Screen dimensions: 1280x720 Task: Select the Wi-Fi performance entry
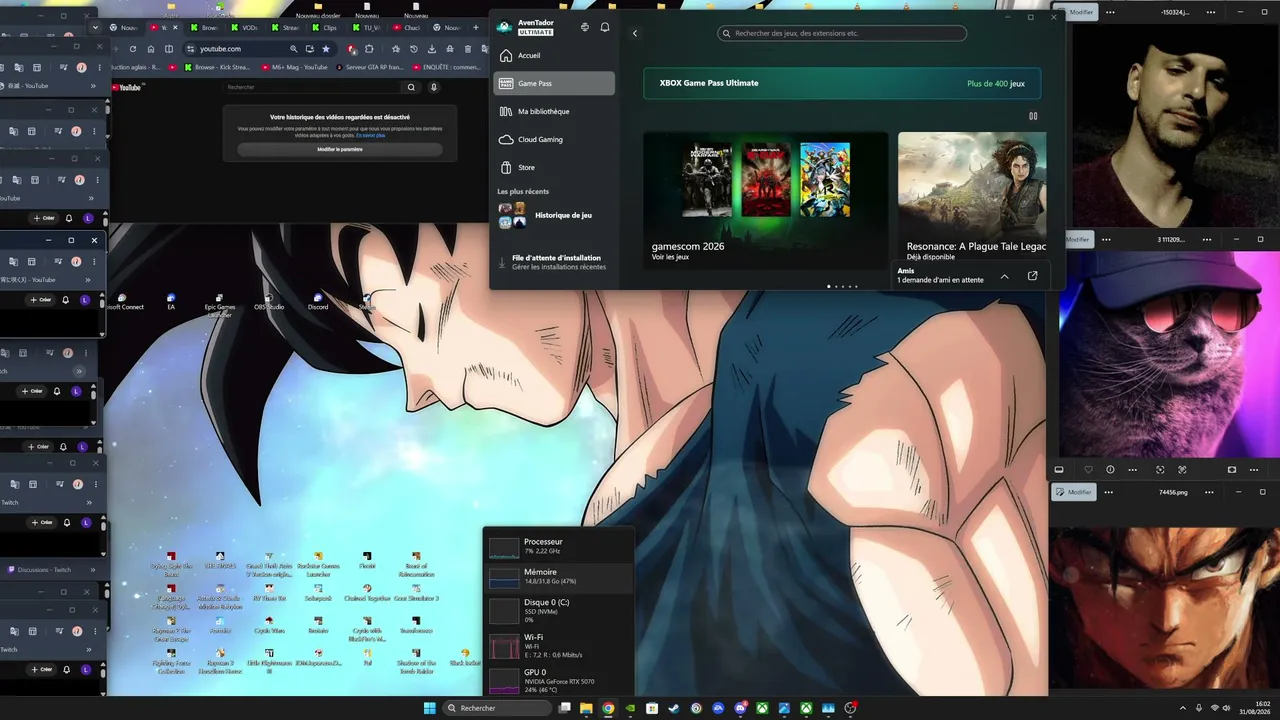click(558, 645)
